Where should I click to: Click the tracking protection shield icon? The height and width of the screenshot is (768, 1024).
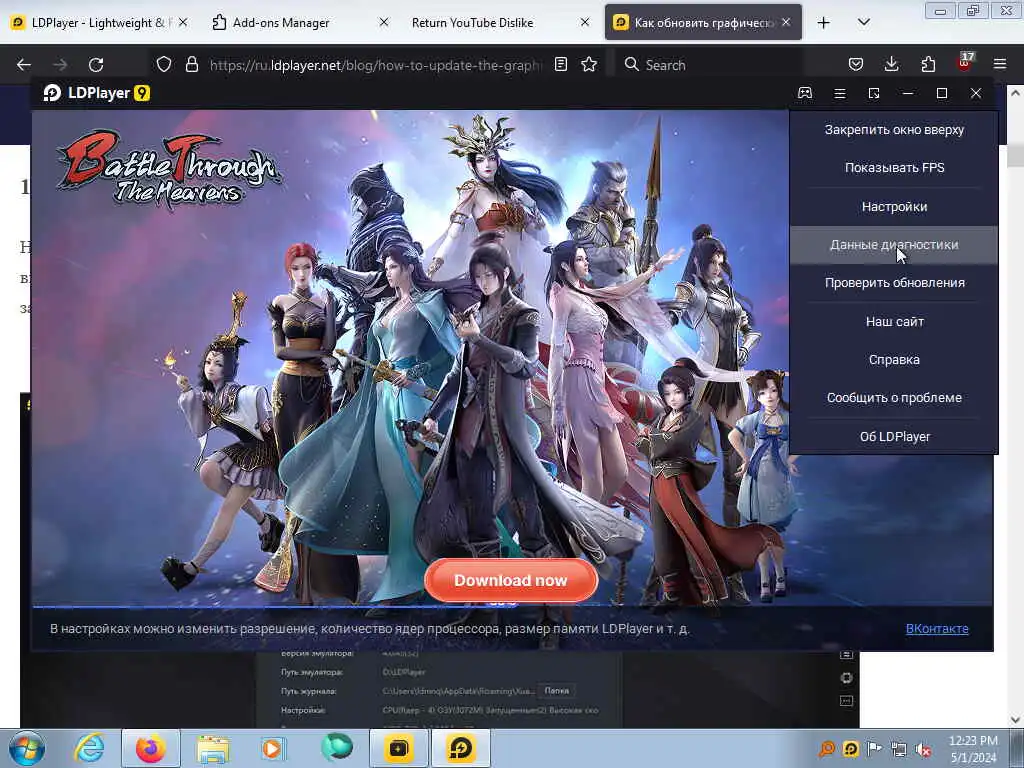[164, 65]
